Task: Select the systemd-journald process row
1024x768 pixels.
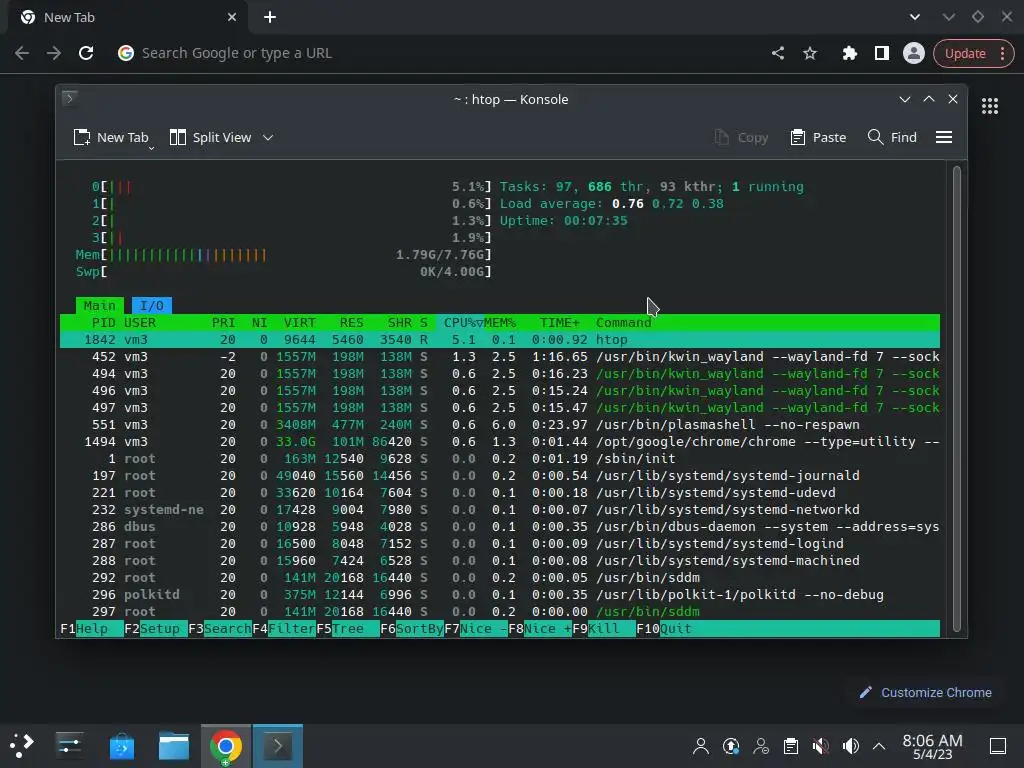Action: pos(500,475)
